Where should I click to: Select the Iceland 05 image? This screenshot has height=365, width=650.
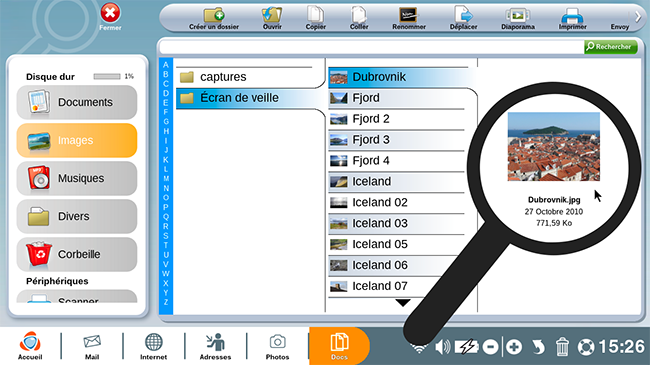397,244
